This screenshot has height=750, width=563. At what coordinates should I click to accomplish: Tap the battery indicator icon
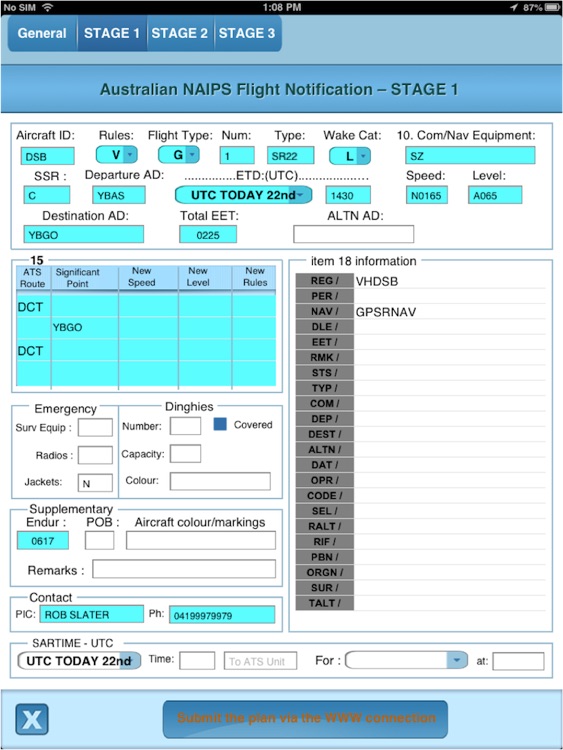[552, 7]
